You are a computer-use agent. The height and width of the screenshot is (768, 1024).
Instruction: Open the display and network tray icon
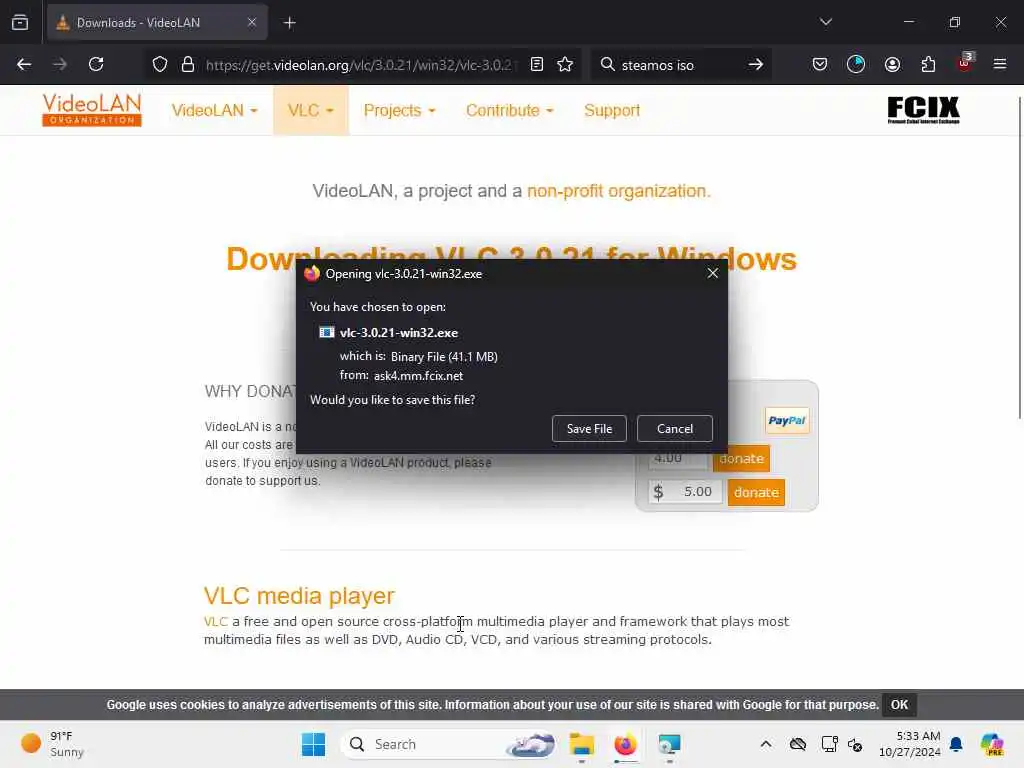tap(829, 744)
